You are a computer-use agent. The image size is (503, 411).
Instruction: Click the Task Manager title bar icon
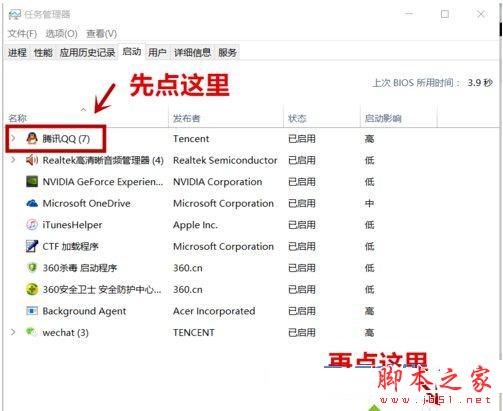pos(15,14)
